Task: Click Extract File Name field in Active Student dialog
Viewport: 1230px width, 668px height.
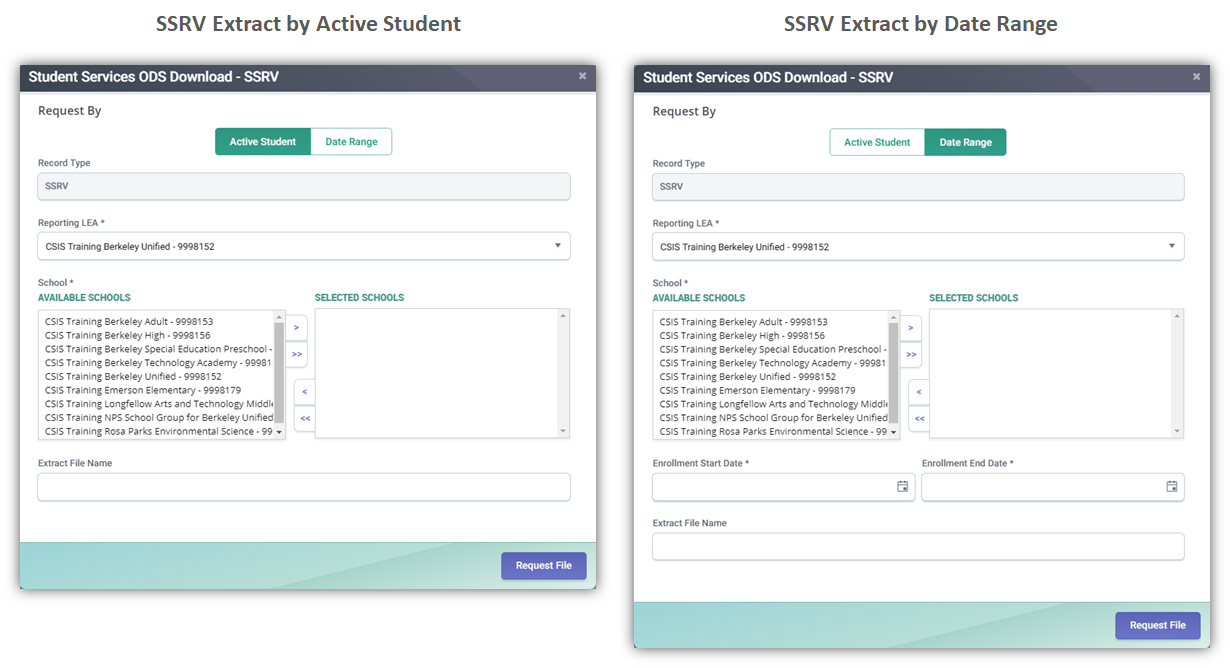Action: [304, 487]
